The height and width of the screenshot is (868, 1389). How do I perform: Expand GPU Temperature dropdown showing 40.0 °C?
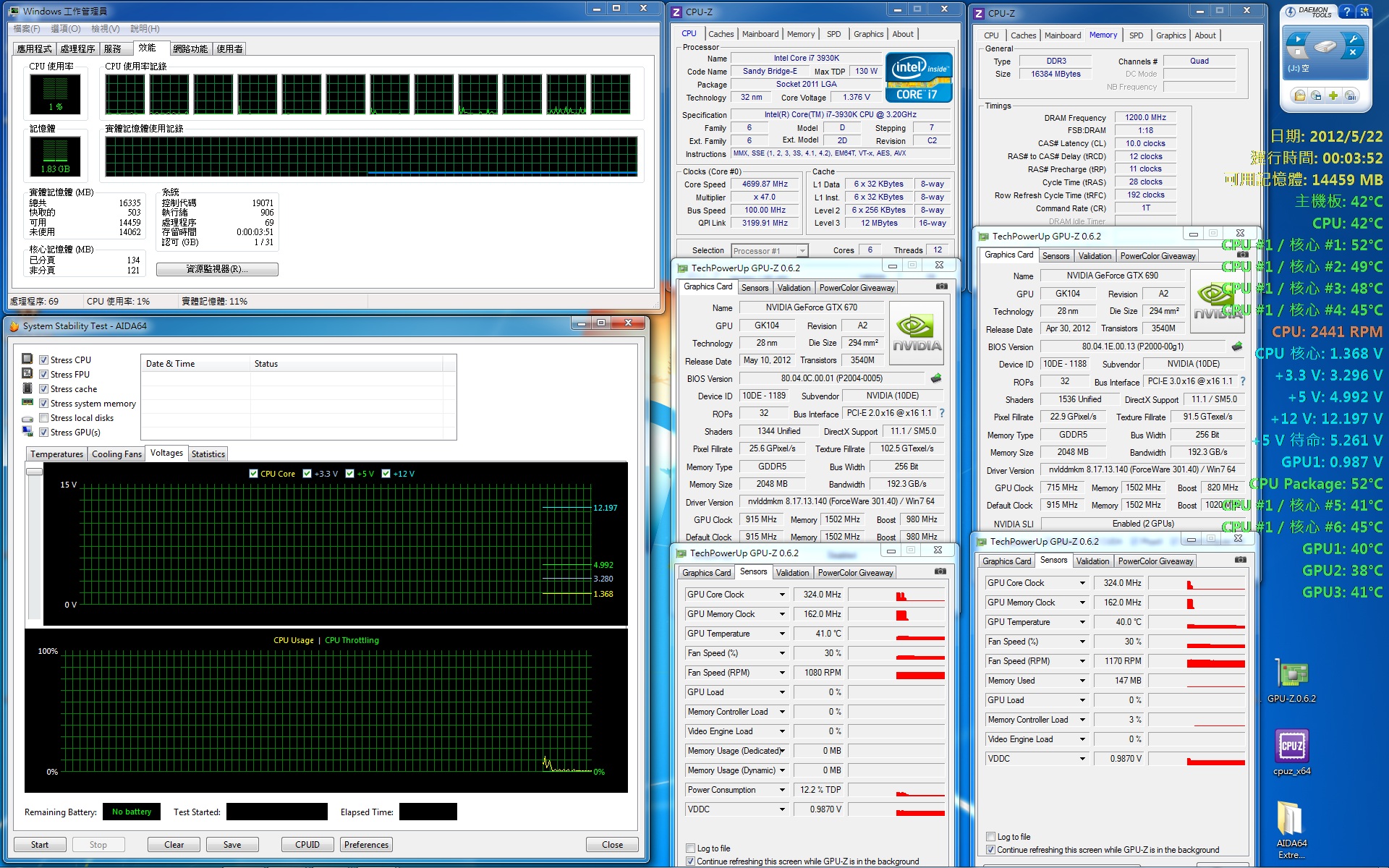tap(1083, 622)
